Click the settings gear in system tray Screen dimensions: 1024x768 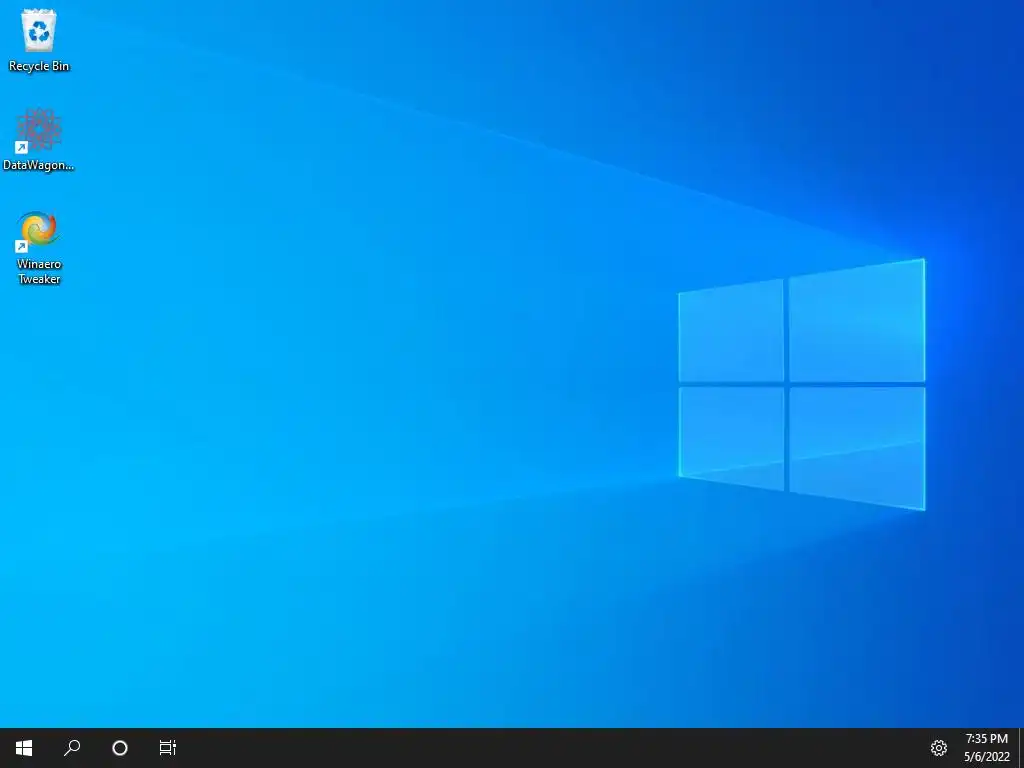(938, 748)
